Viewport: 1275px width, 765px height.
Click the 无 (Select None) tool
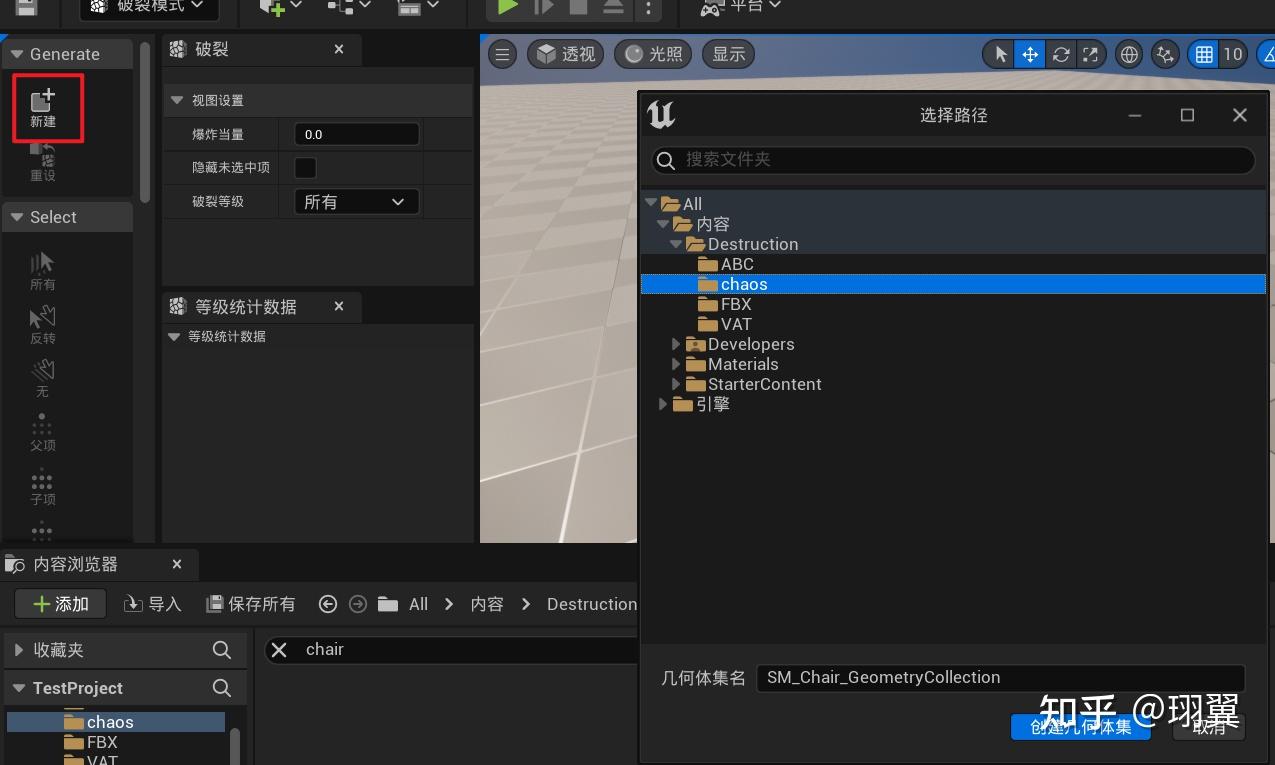[41, 376]
